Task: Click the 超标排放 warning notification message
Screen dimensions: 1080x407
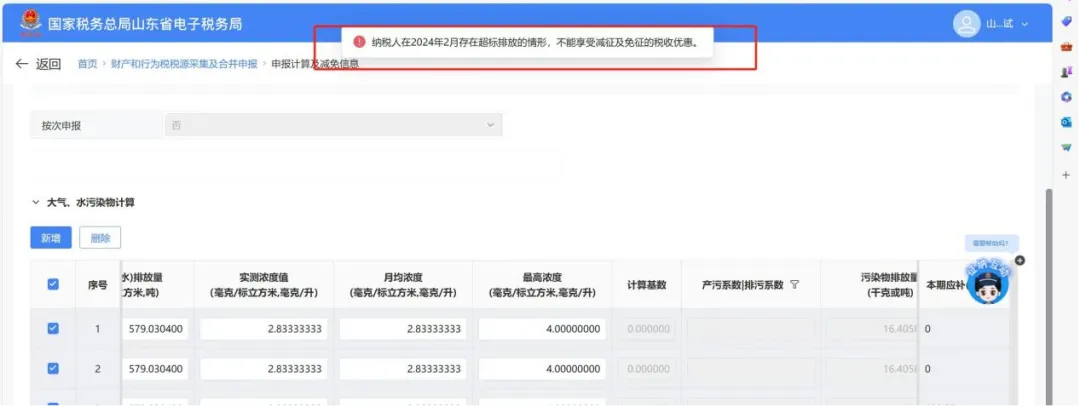Action: tap(526, 42)
